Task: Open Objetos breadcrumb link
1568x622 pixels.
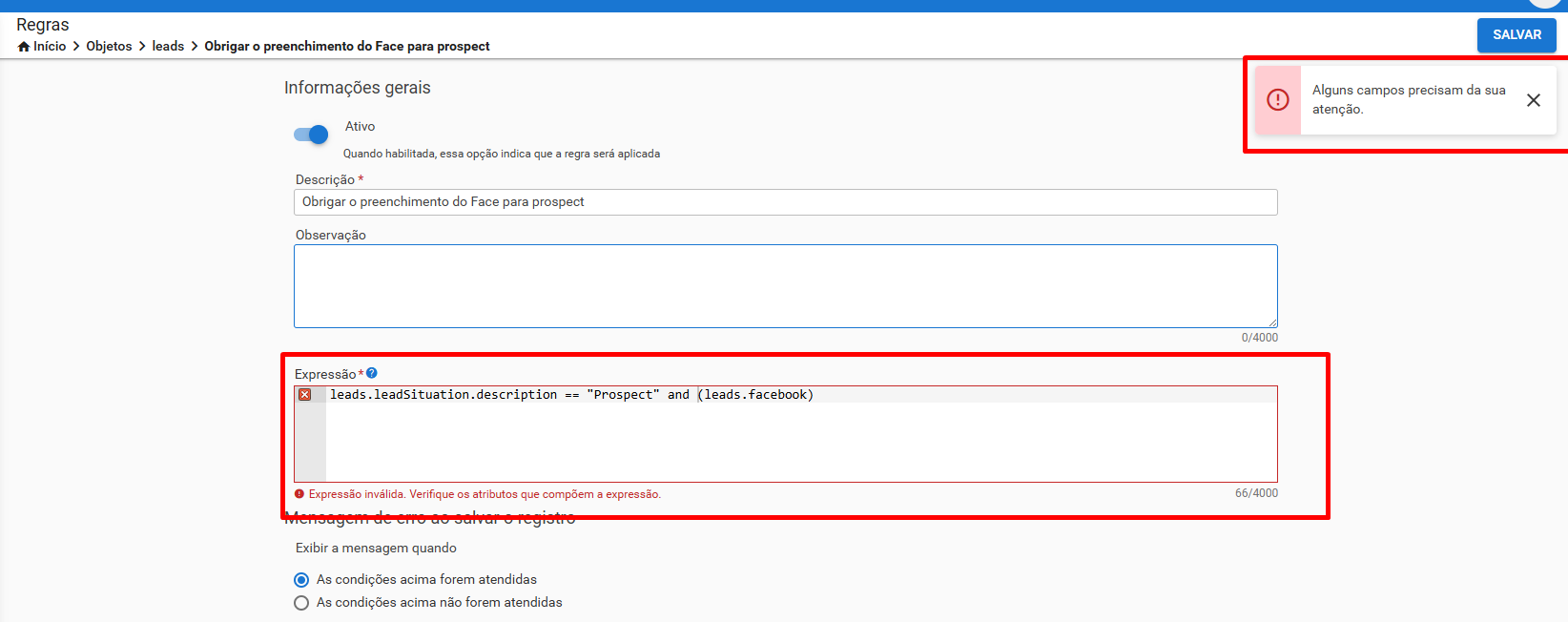Action: pyautogui.click(x=109, y=46)
